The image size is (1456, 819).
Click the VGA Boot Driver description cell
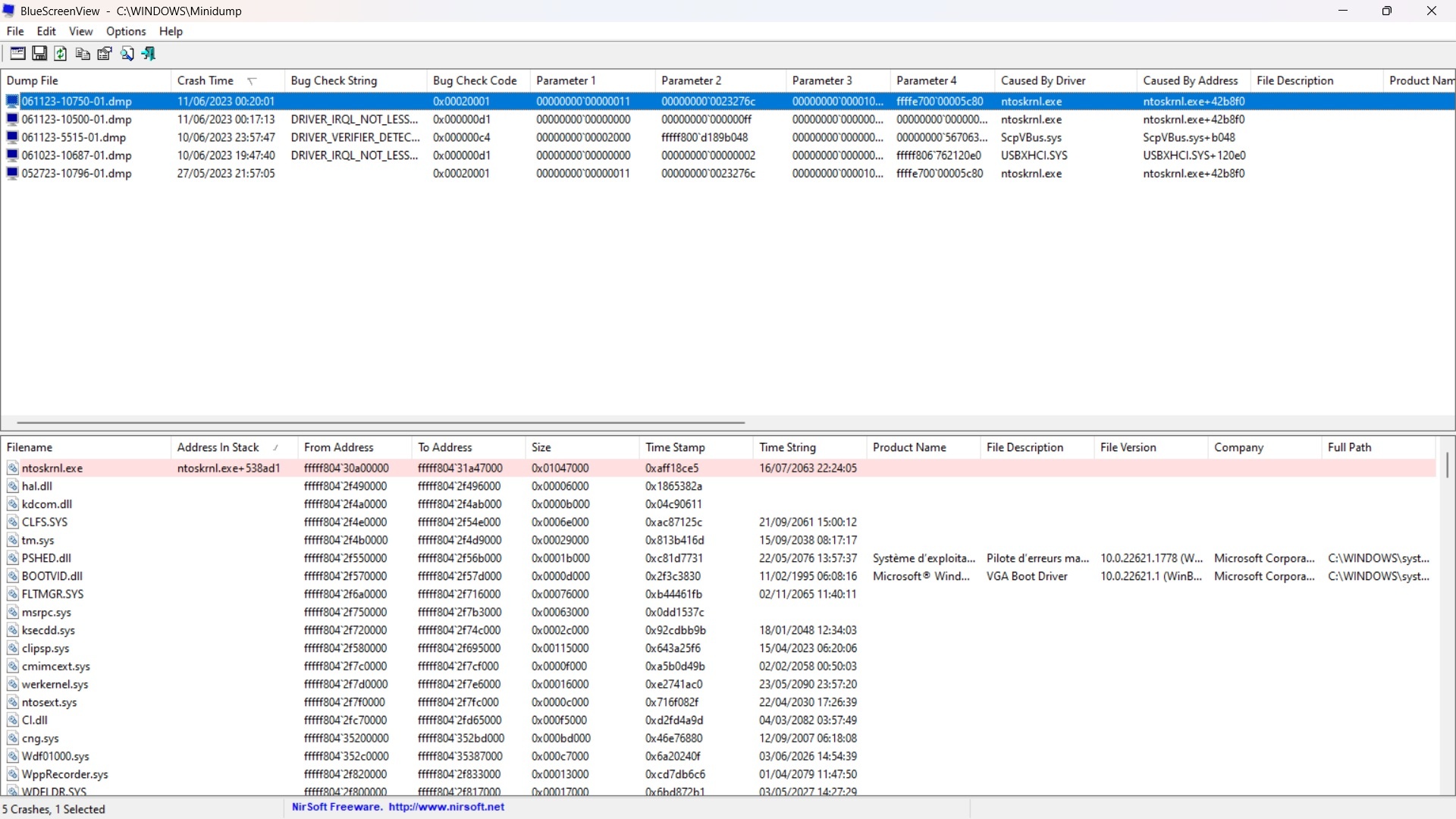point(1027,576)
